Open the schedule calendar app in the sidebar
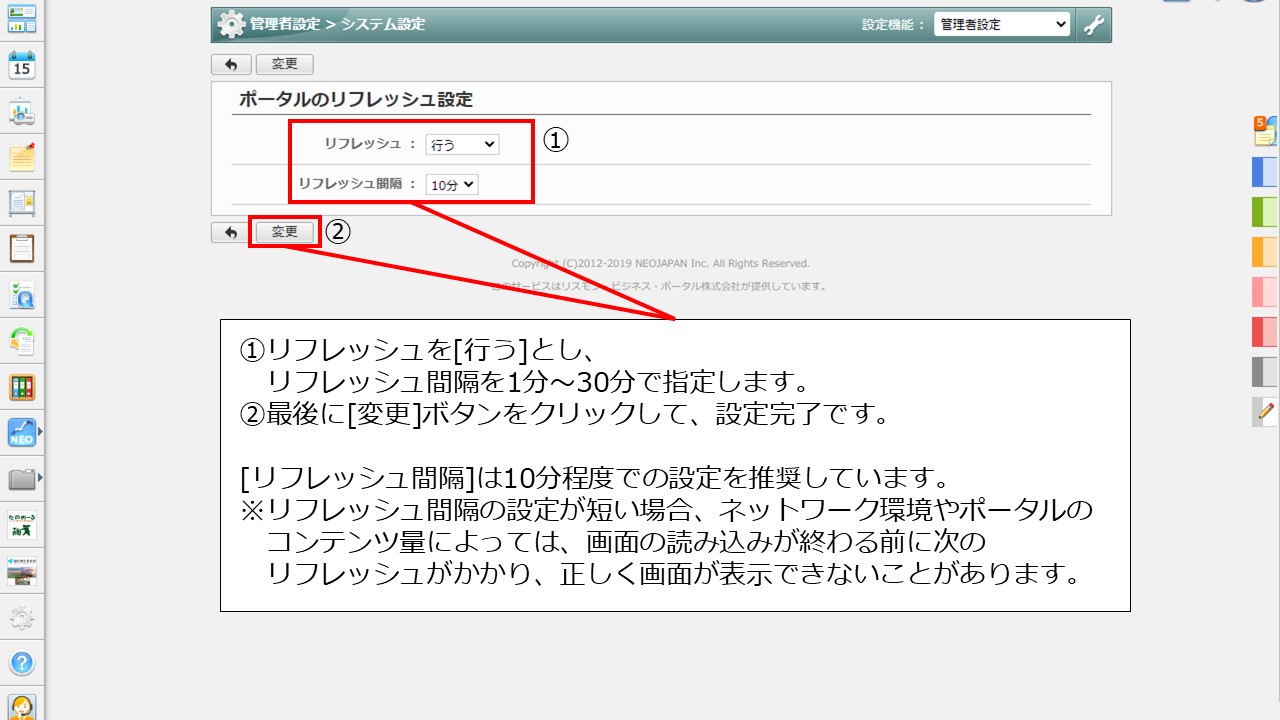The width and height of the screenshot is (1280, 720). (x=22, y=65)
